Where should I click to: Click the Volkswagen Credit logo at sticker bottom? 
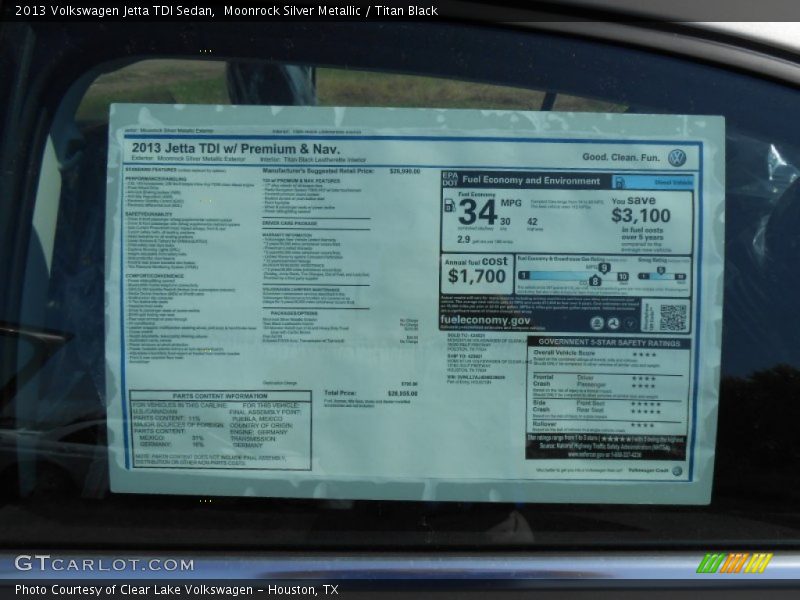677,470
